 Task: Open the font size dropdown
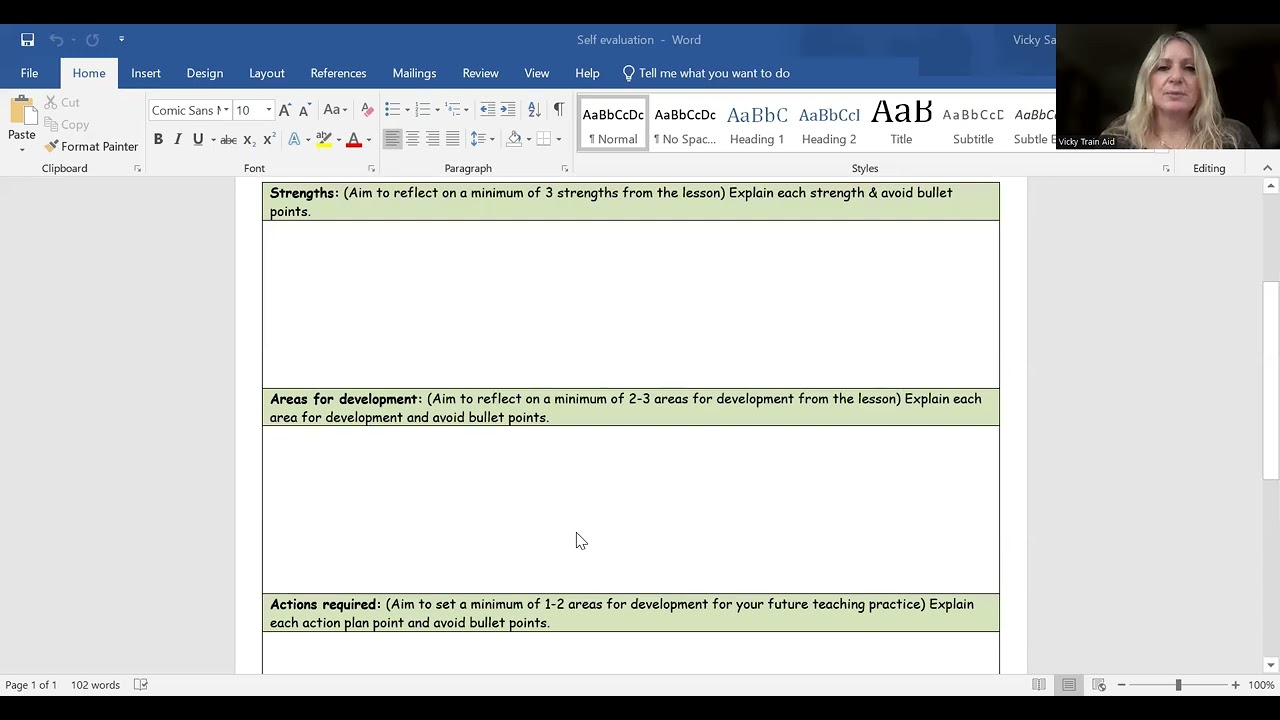pyautogui.click(x=268, y=110)
